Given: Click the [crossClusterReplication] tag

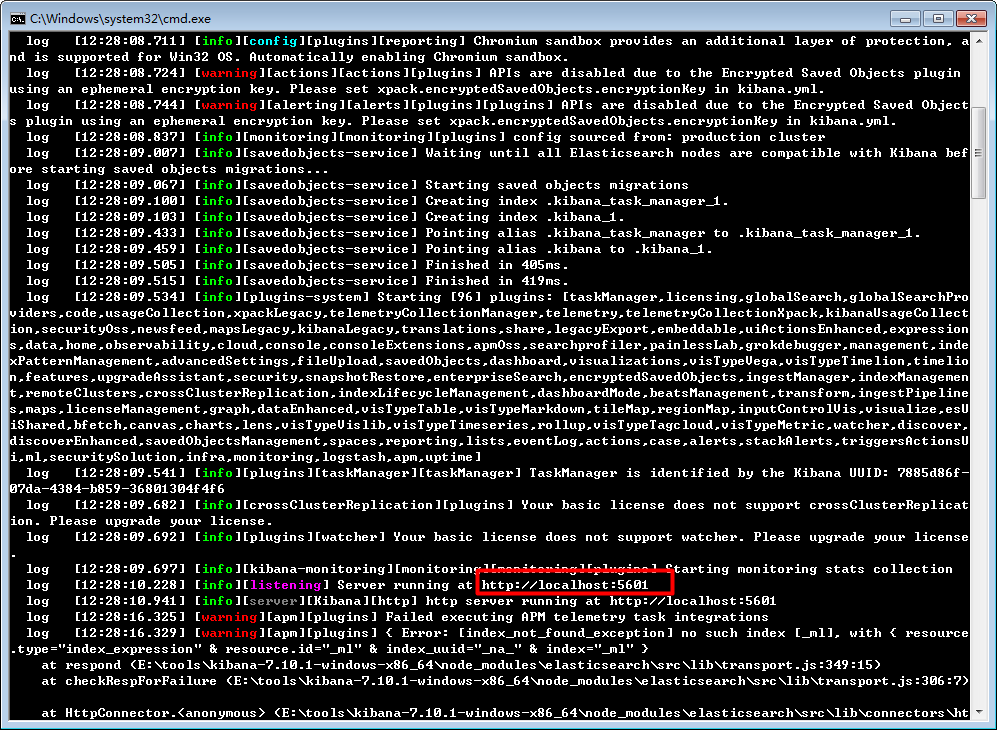Looking at the screenshot, I should (x=341, y=505).
